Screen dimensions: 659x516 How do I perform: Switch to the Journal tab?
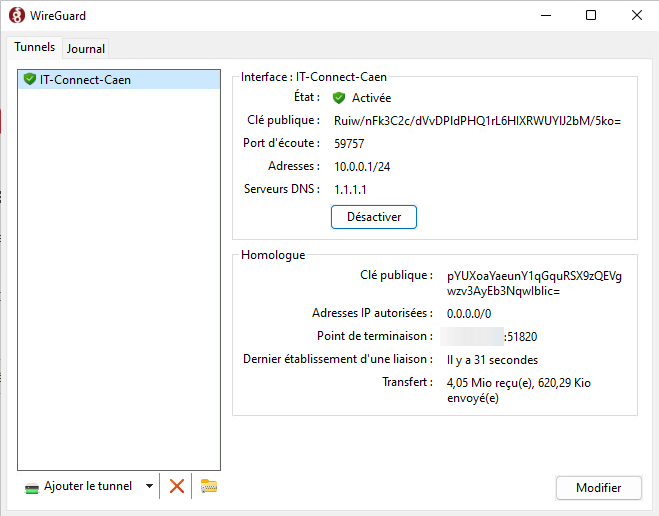pyautogui.click(x=86, y=49)
